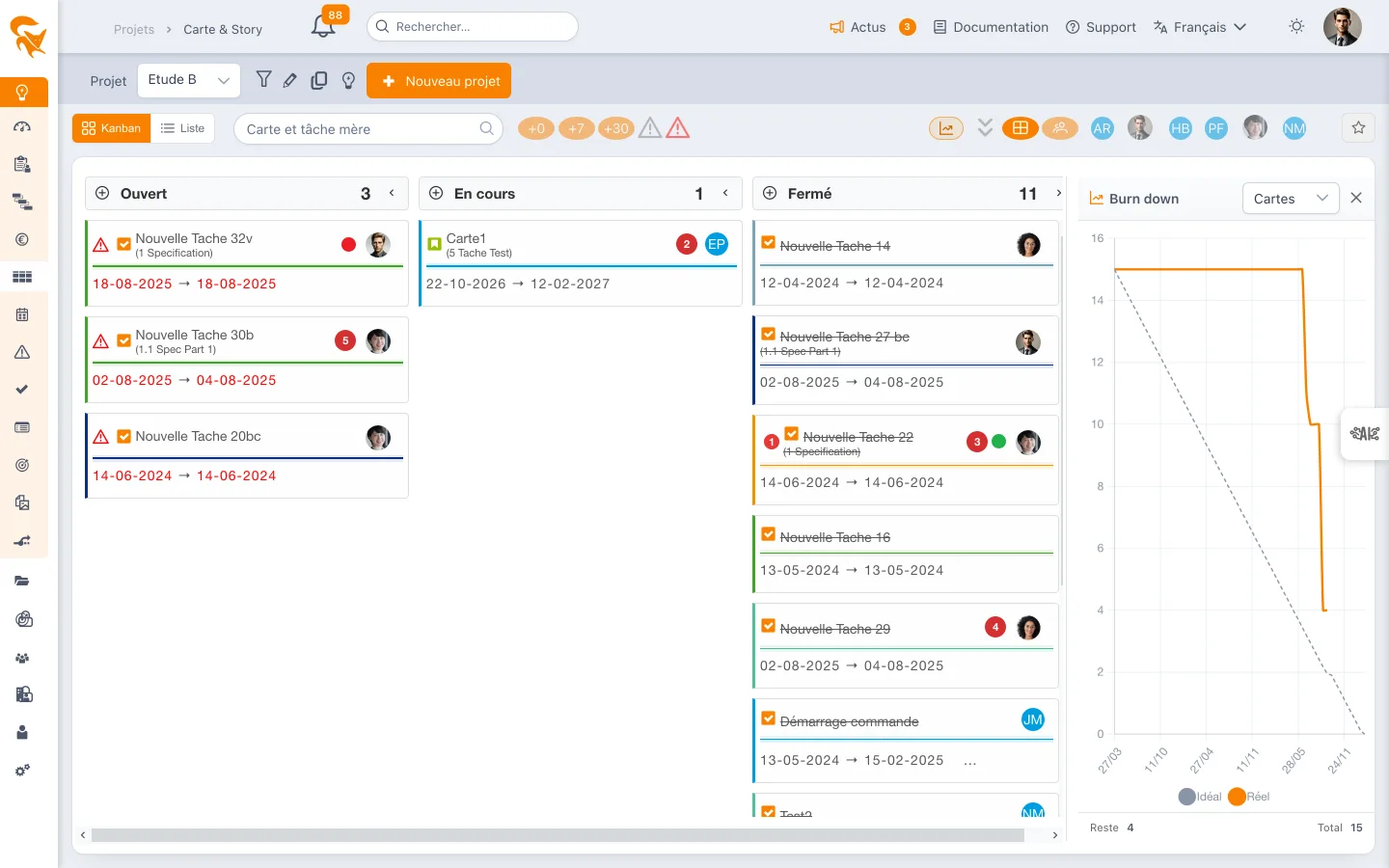1389x868 pixels.
Task: Toggle light/dark theme sun icon
Action: click(1296, 27)
